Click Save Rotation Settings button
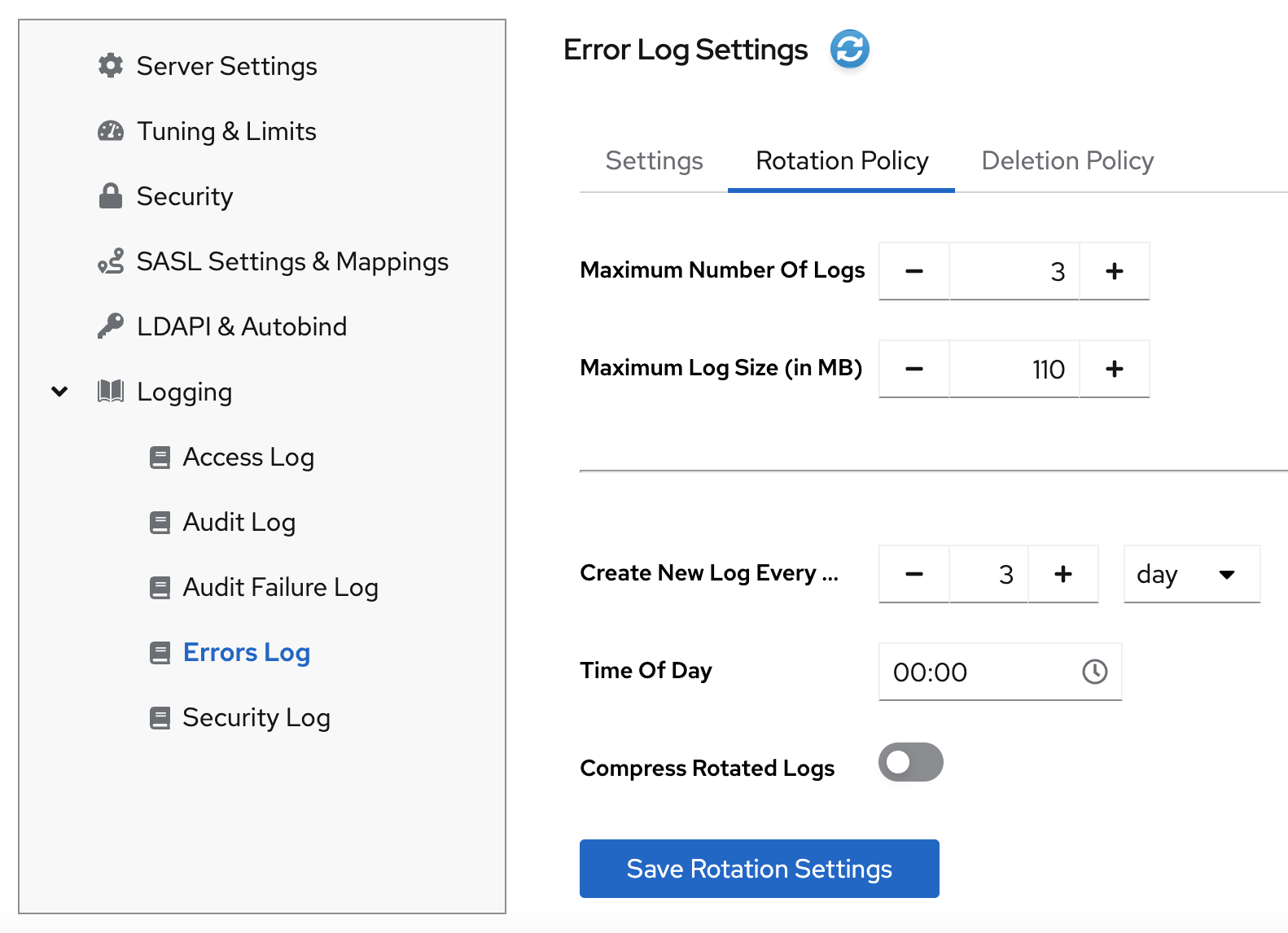 (759, 869)
